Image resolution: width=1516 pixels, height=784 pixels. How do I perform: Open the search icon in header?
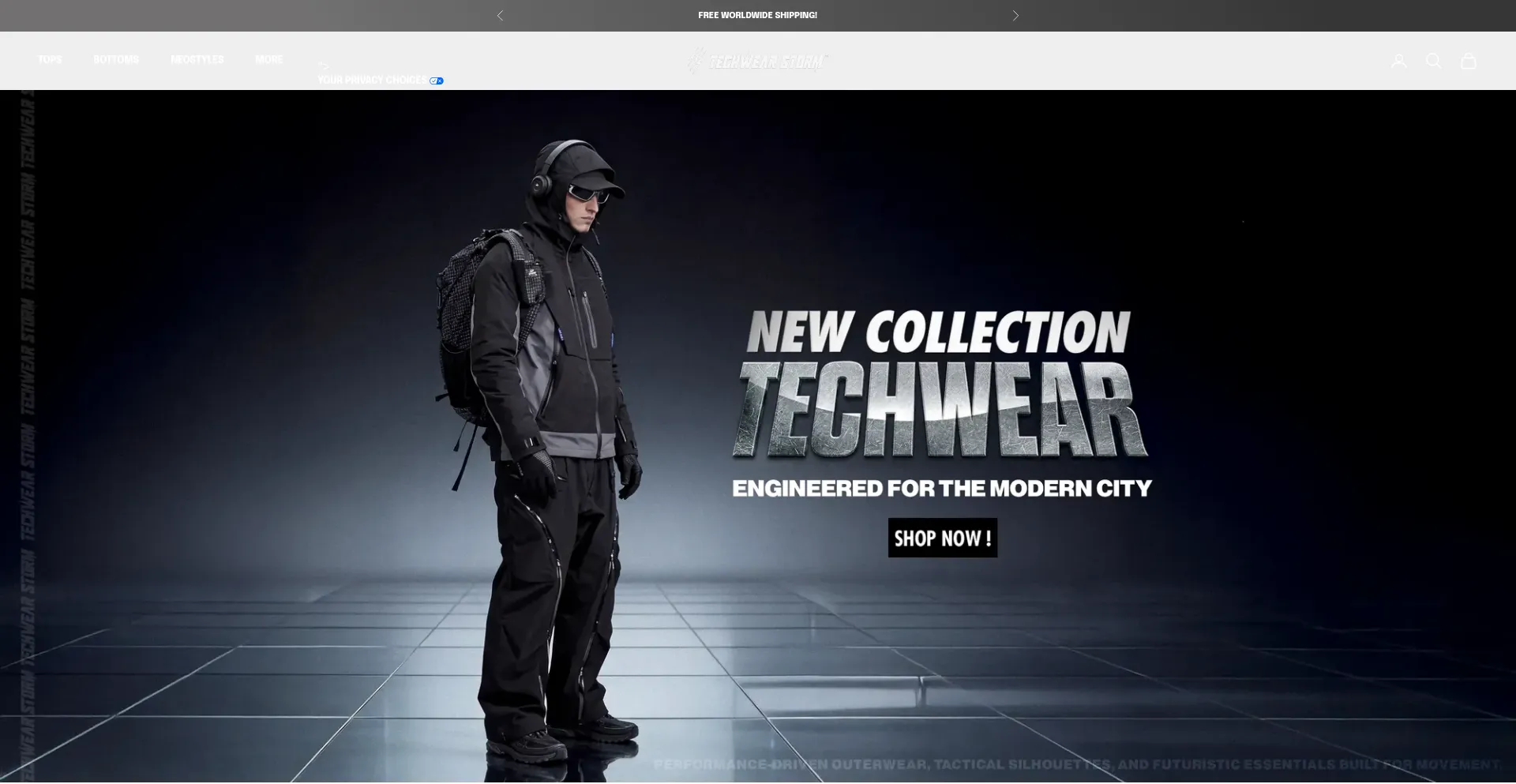click(1433, 61)
